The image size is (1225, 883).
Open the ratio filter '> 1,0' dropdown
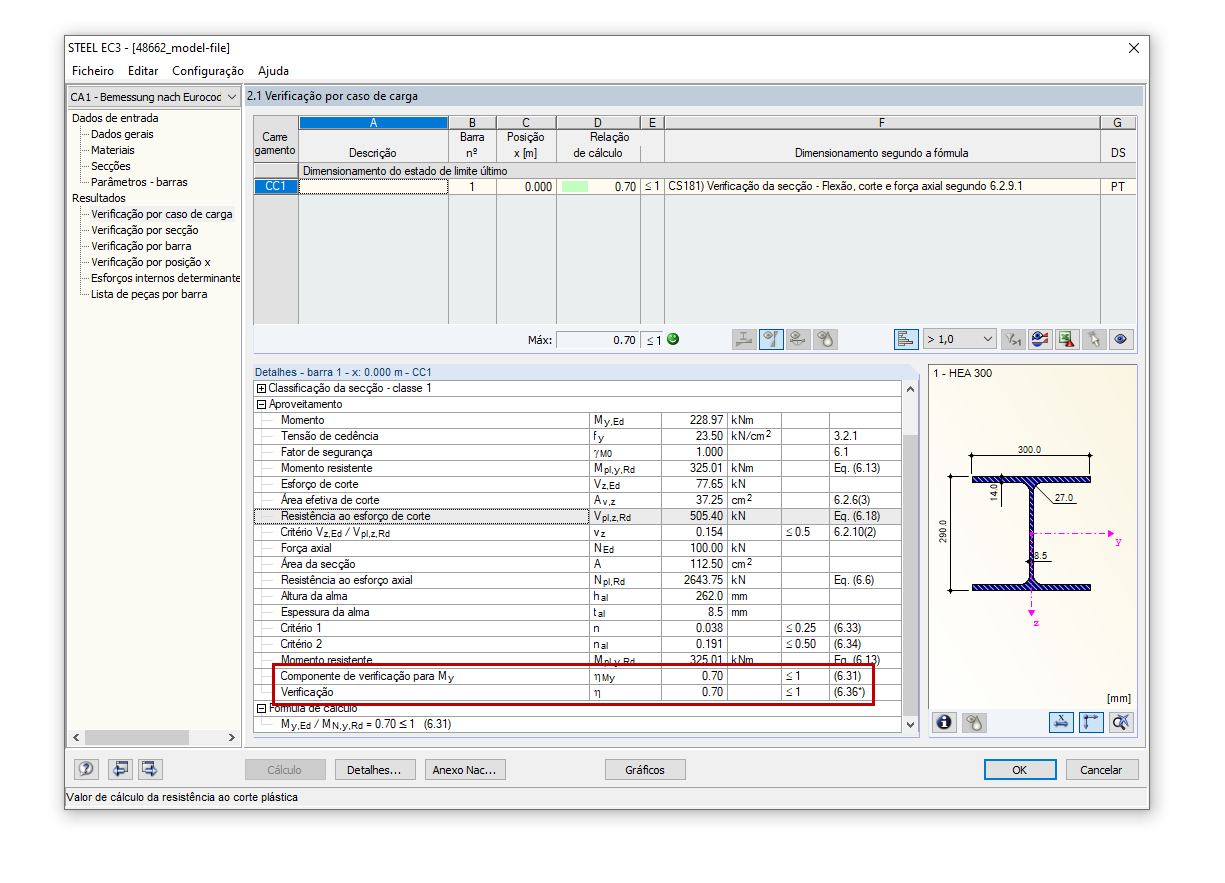pos(960,339)
